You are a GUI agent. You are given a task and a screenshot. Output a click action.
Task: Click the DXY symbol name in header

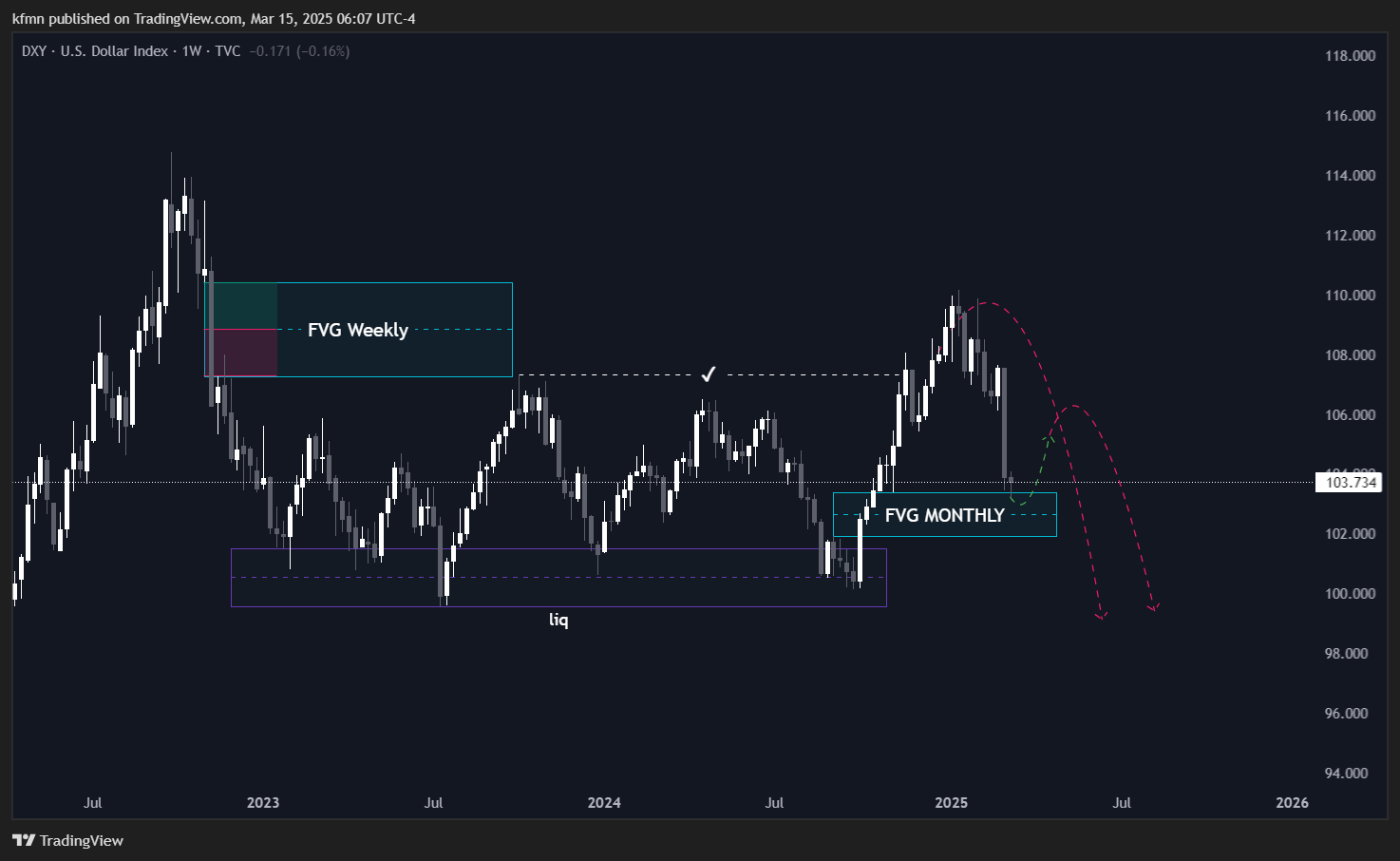click(x=34, y=51)
